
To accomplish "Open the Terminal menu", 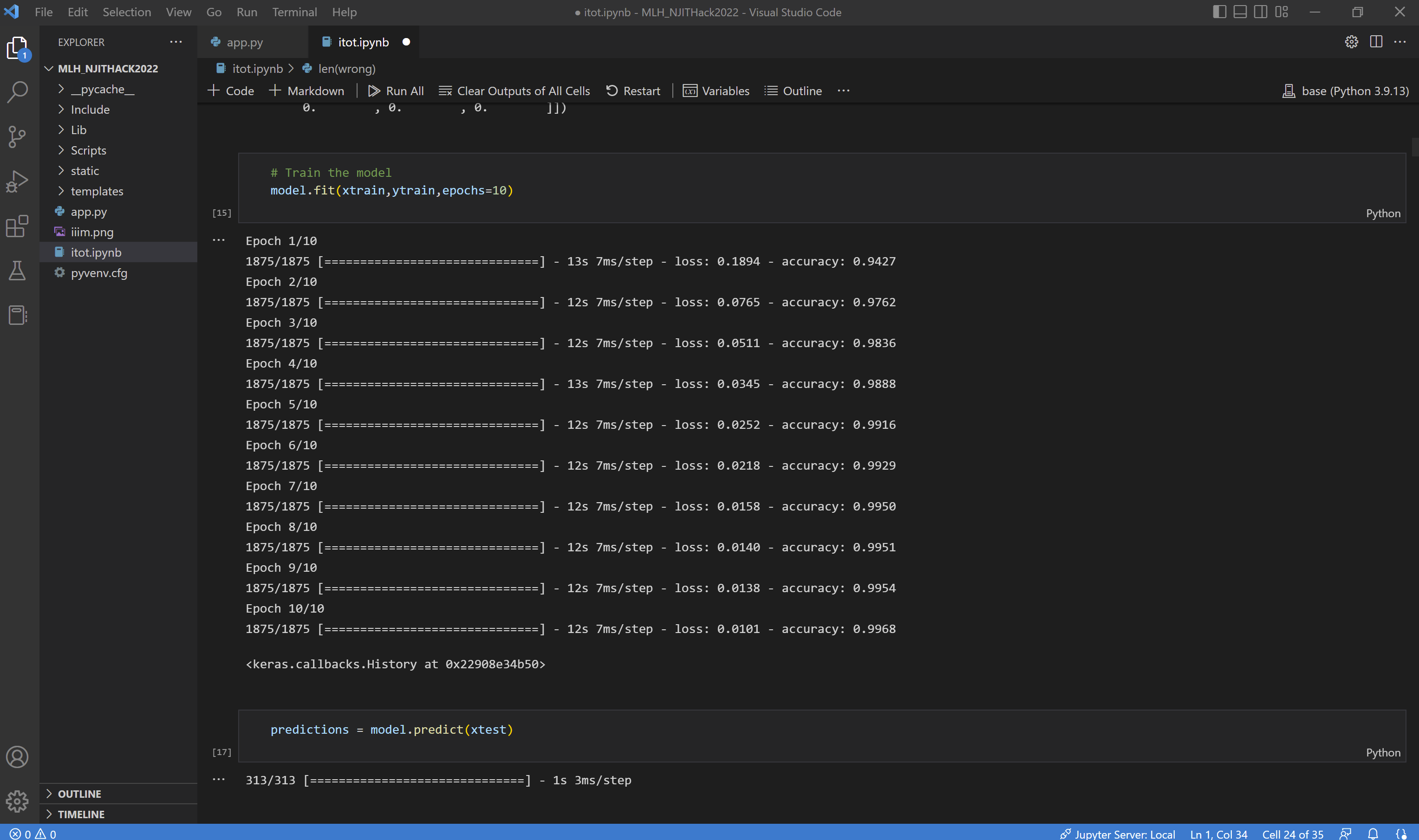I will 294,12.
